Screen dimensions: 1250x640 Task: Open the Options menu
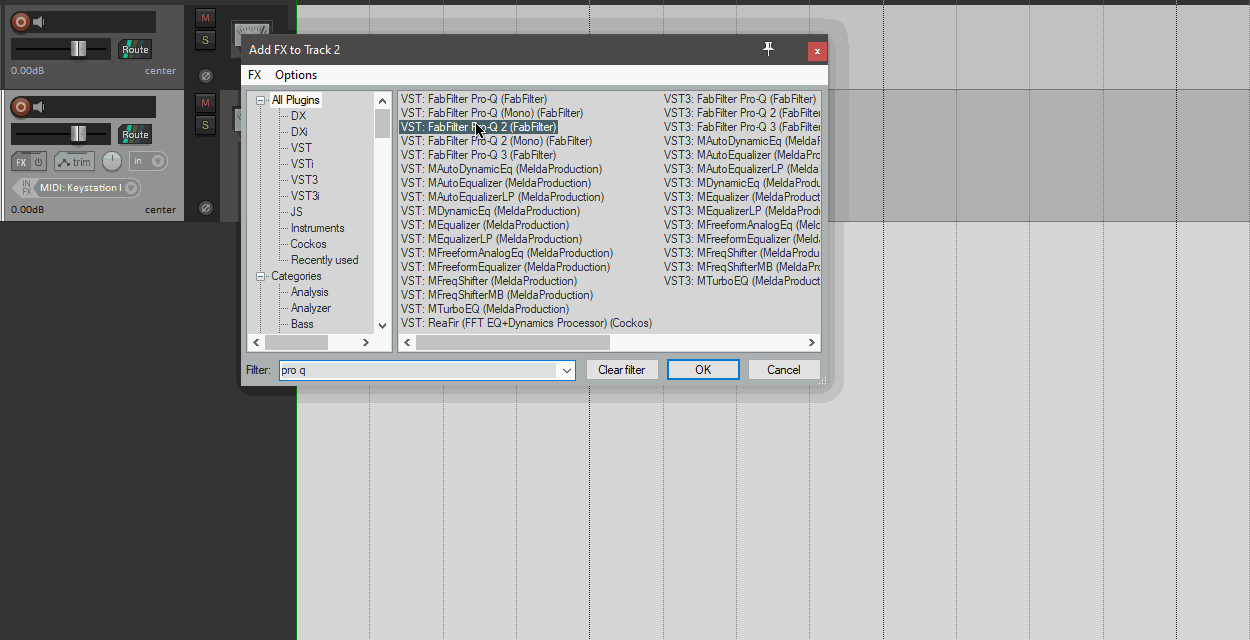[296, 75]
